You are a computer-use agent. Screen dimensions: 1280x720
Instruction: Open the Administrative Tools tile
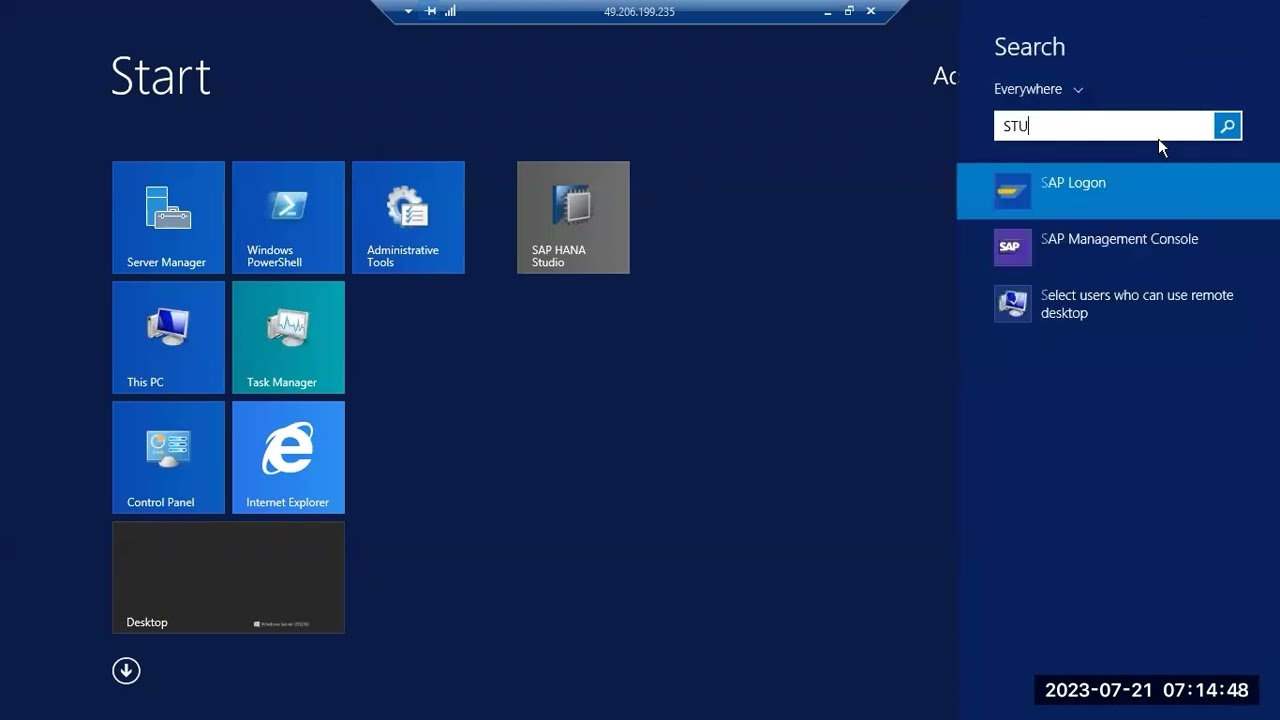408,217
